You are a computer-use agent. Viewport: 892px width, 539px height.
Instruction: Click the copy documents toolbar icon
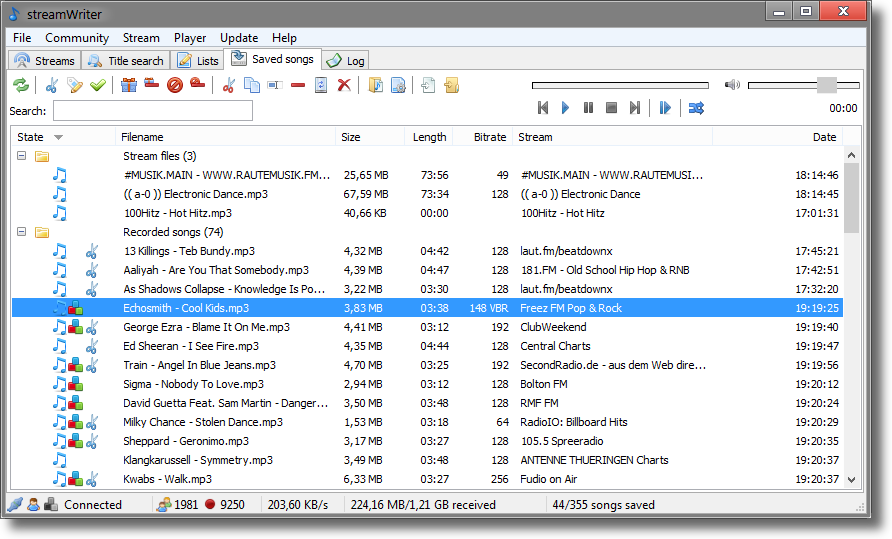tap(252, 85)
